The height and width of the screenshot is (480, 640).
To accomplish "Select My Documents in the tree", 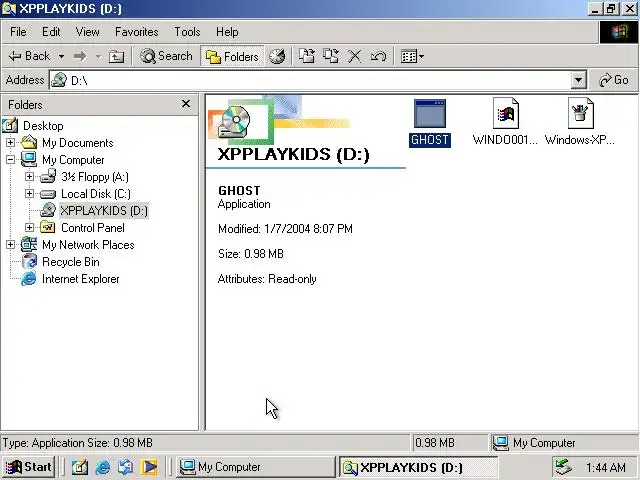I will point(78,143).
